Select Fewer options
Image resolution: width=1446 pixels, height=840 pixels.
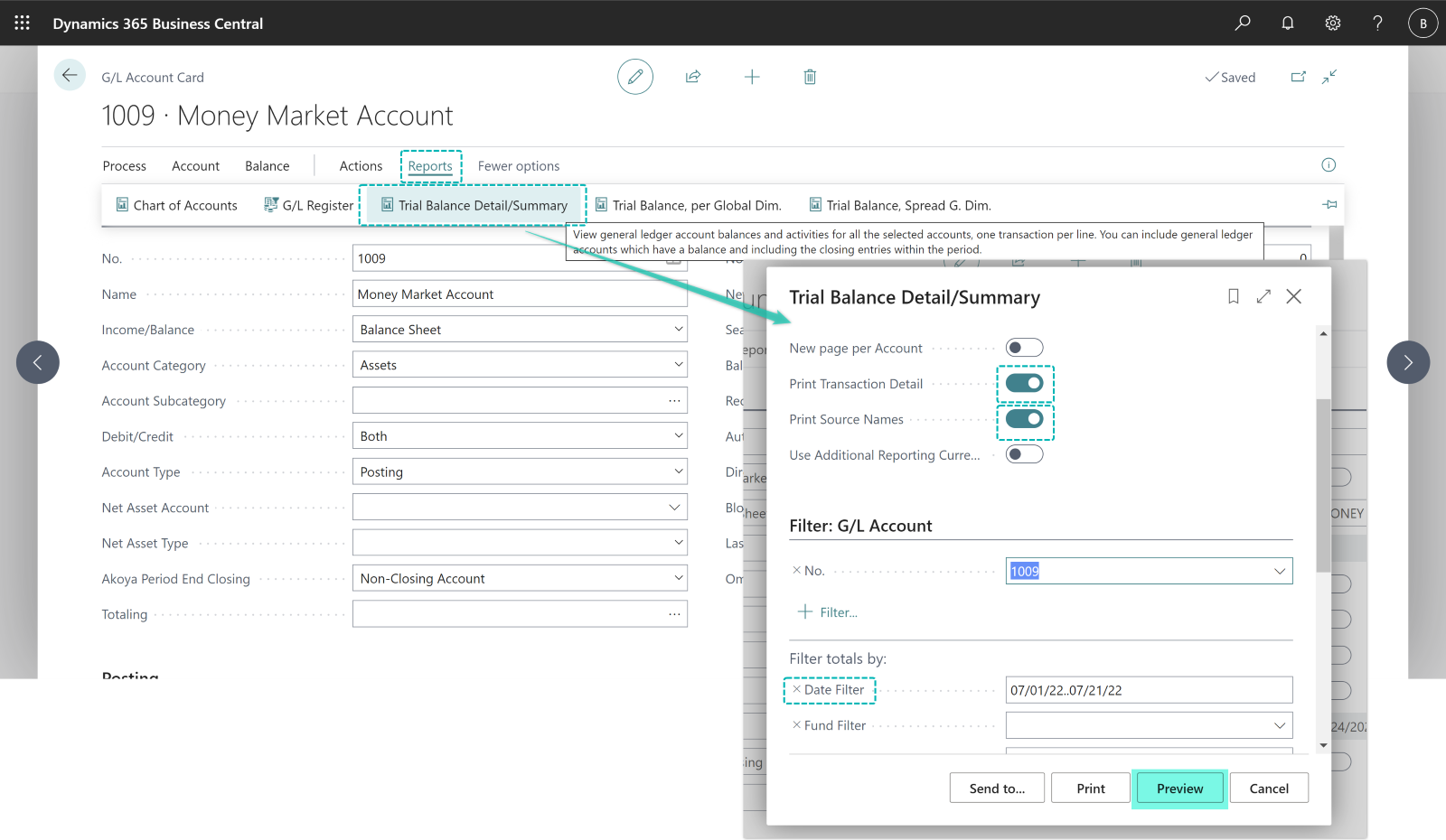519,166
